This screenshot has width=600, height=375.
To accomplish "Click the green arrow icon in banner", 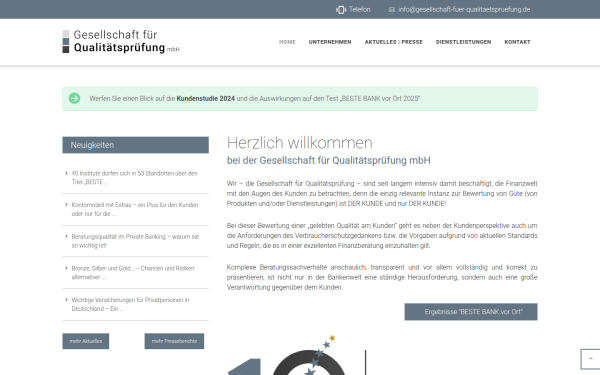I will (x=75, y=98).
